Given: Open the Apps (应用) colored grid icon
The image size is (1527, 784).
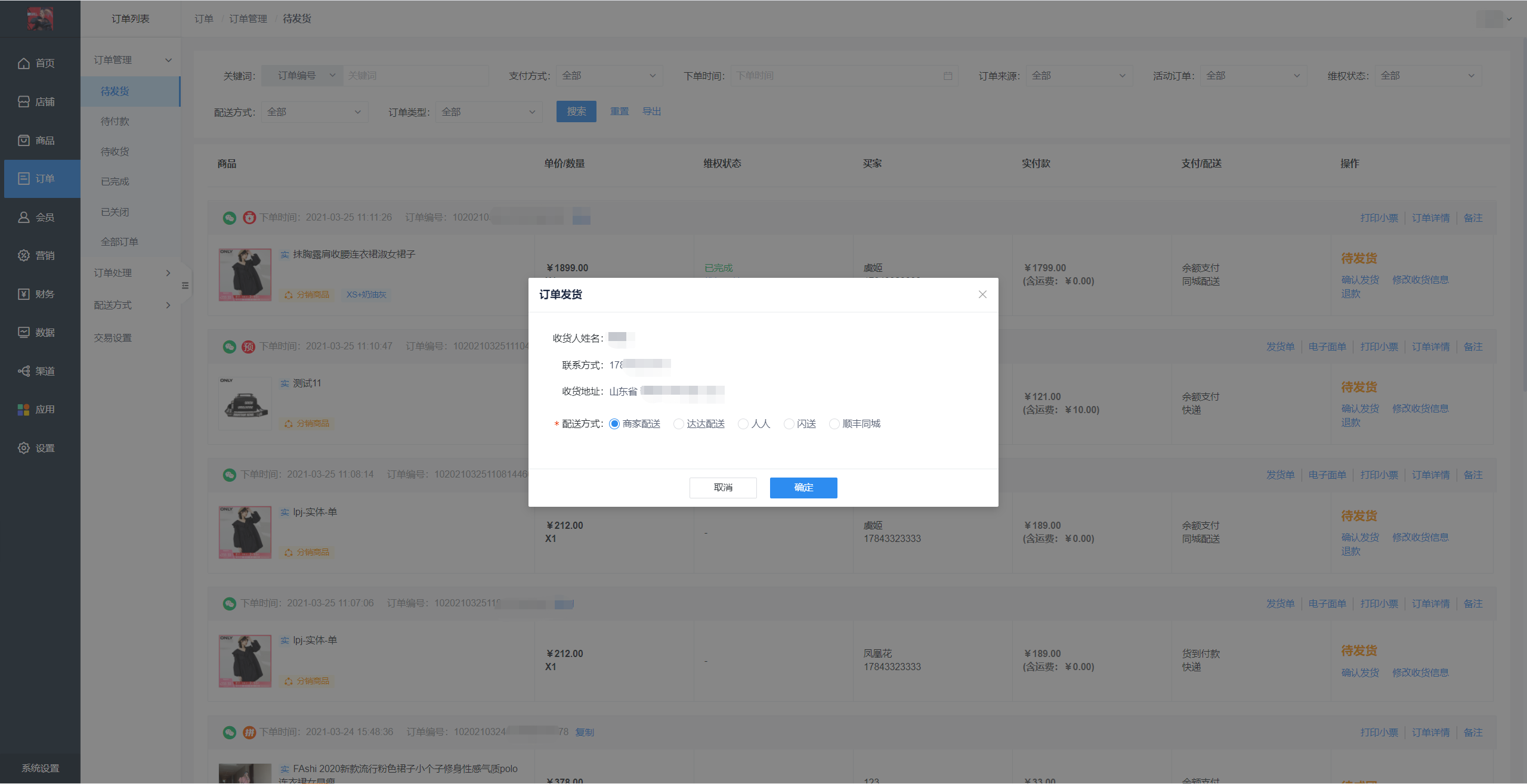Looking at the screenshot, I should [24, 410].
